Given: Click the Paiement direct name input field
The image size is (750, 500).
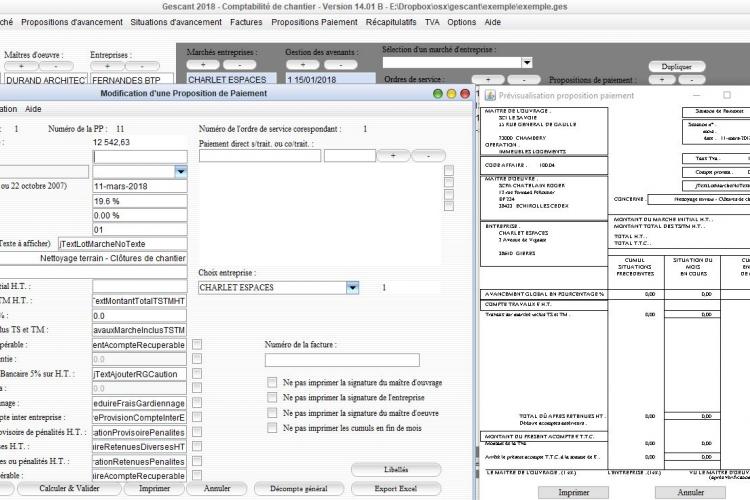Looking at the screenshot, I should pyautogui.click(x=260, y=156).
